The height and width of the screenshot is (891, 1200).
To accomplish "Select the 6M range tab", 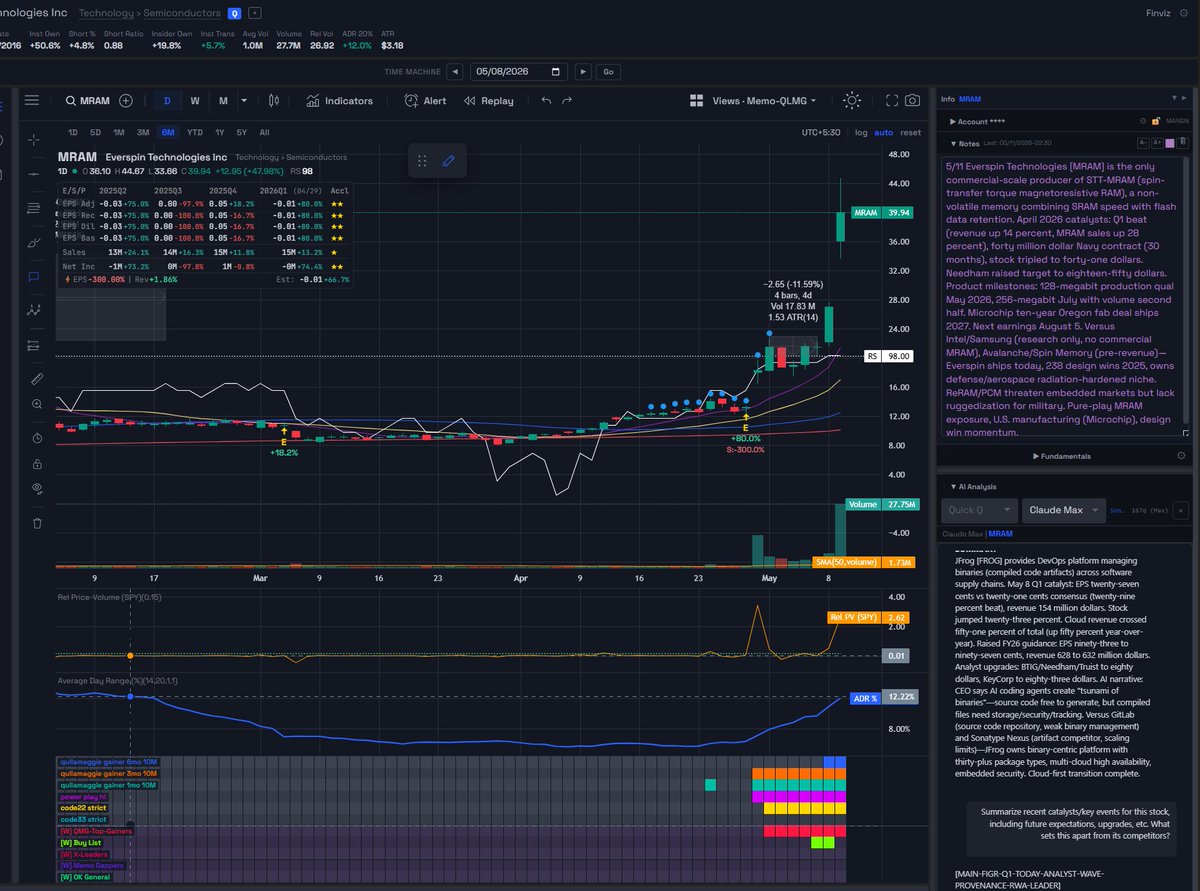I will tap(168, 132).
